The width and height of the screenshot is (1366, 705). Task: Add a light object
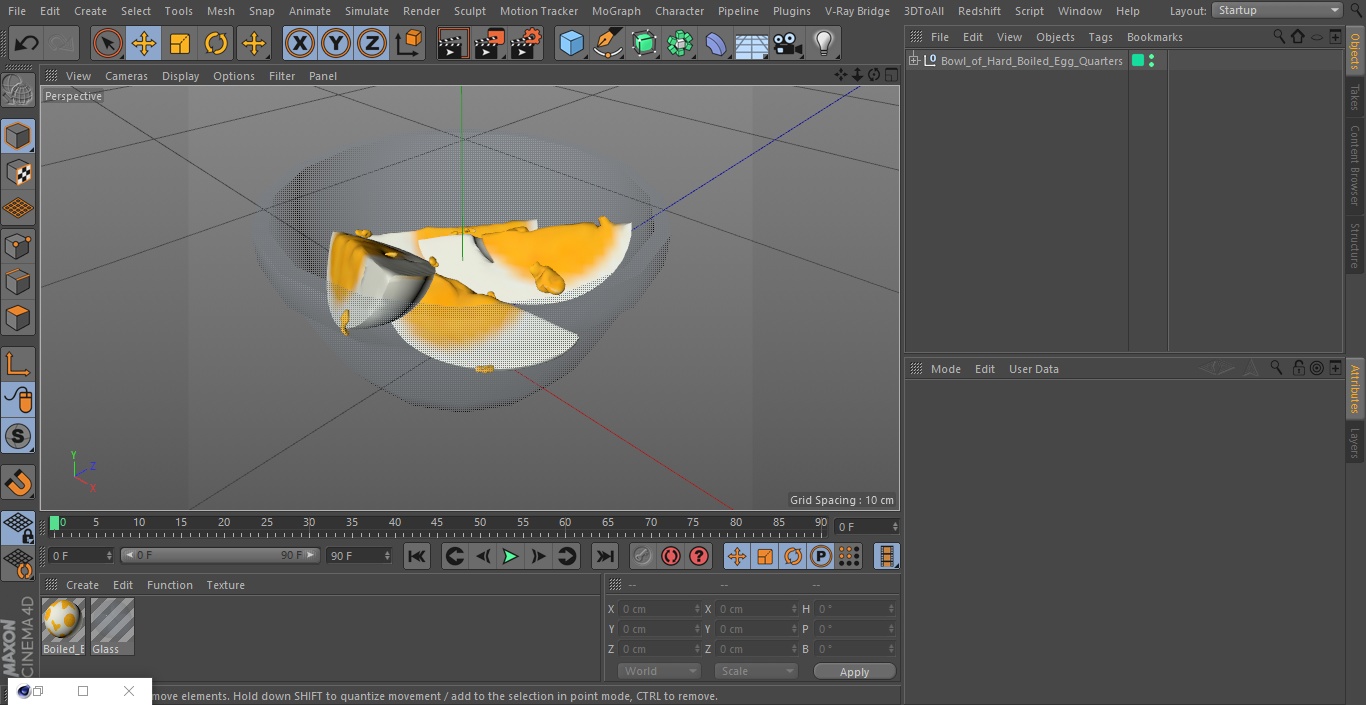pyautogui.click(x=824, y=43)
